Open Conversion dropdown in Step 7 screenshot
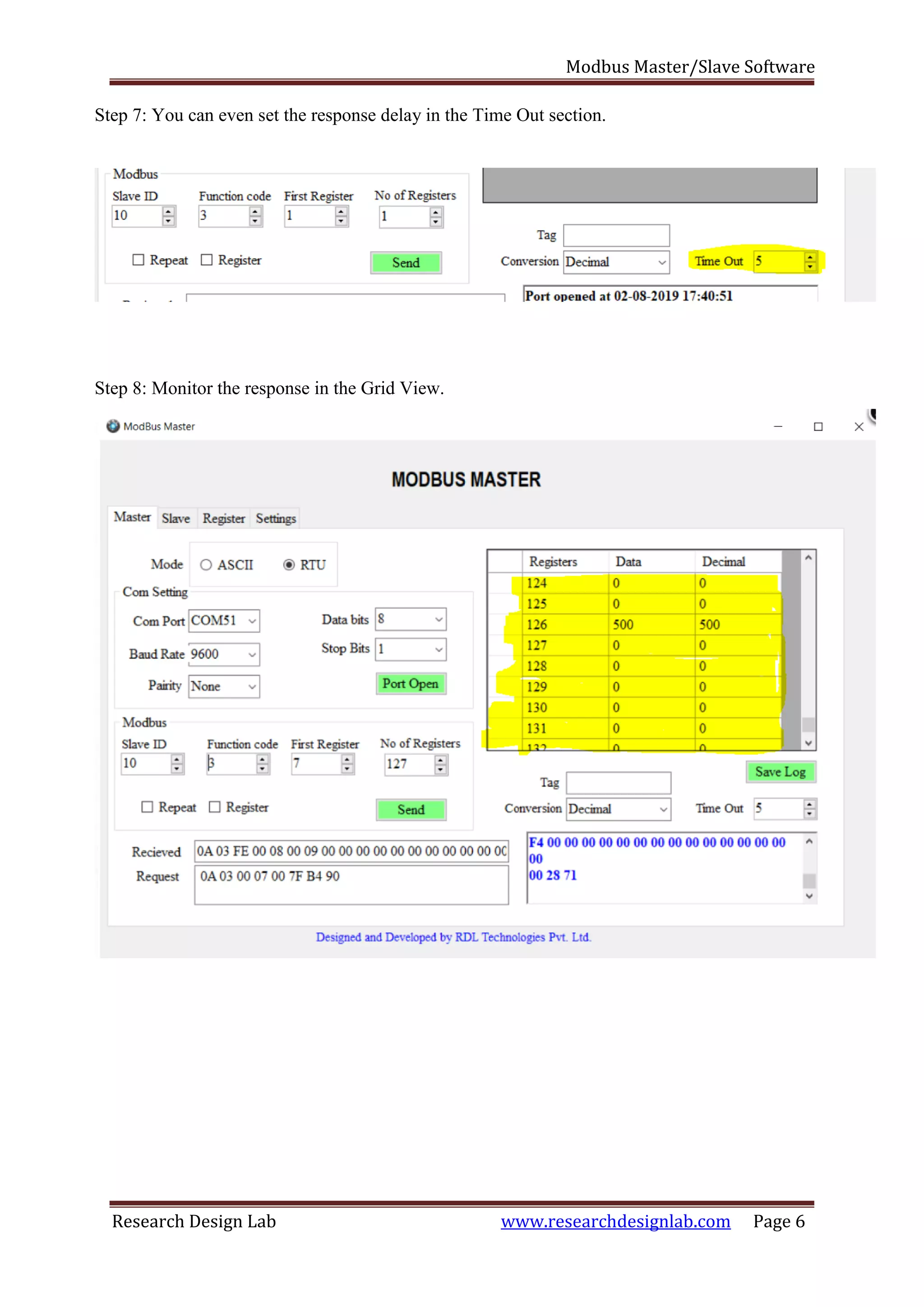 click(x=617, y=262)
